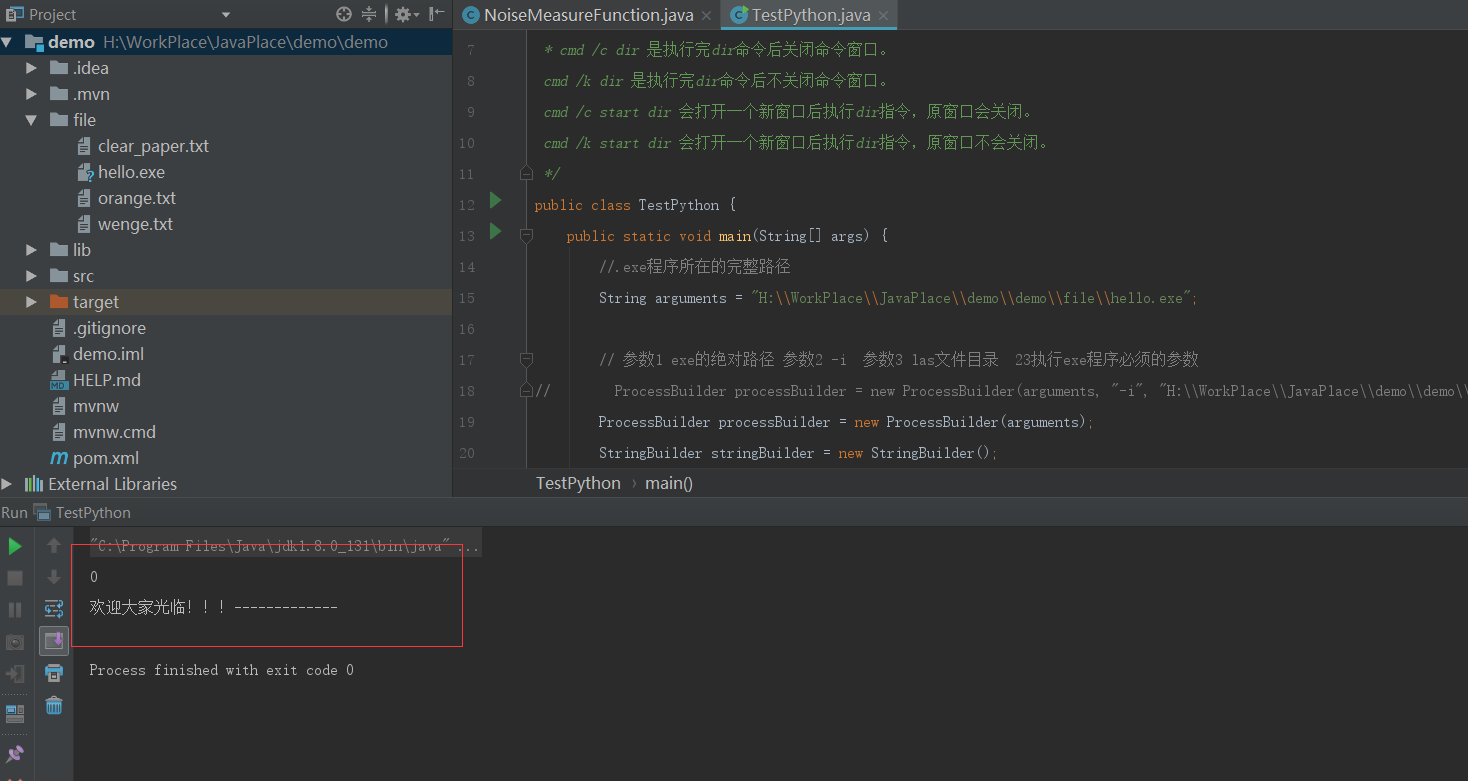Toggle down-navigation arrow in Run panel
The image size is (1468, 781).
click(53, 577)
